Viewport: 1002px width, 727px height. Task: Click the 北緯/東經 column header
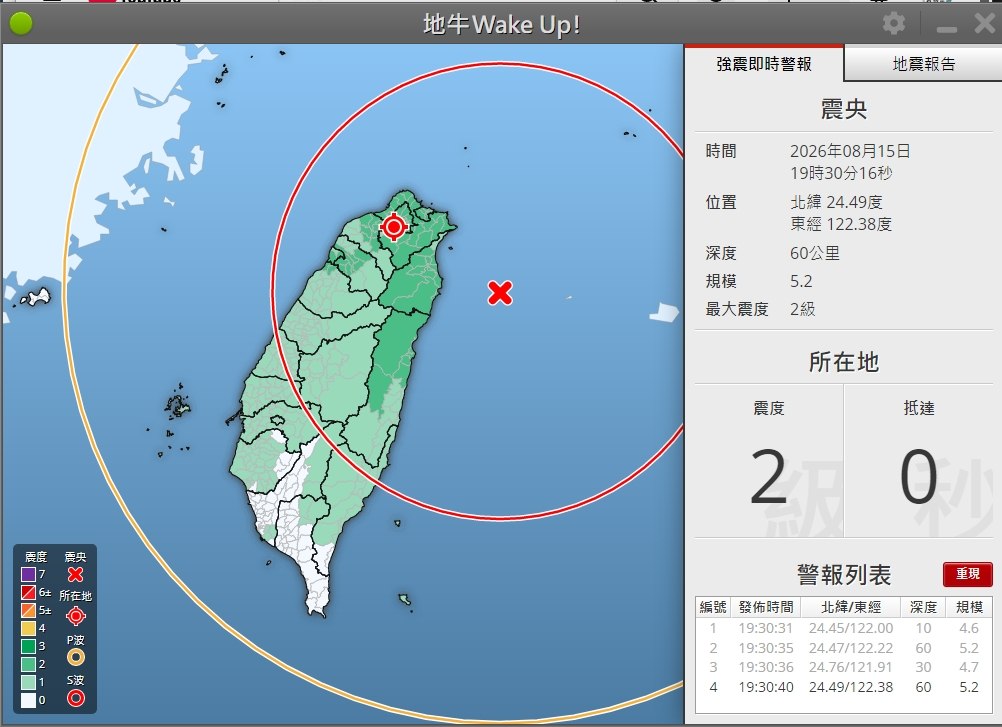[851, 607]
